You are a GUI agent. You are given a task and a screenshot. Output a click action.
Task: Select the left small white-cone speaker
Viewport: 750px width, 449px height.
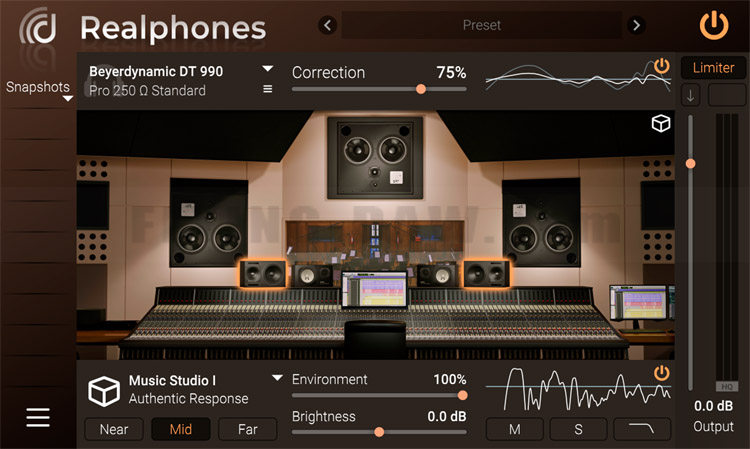(x=313, y=276)
